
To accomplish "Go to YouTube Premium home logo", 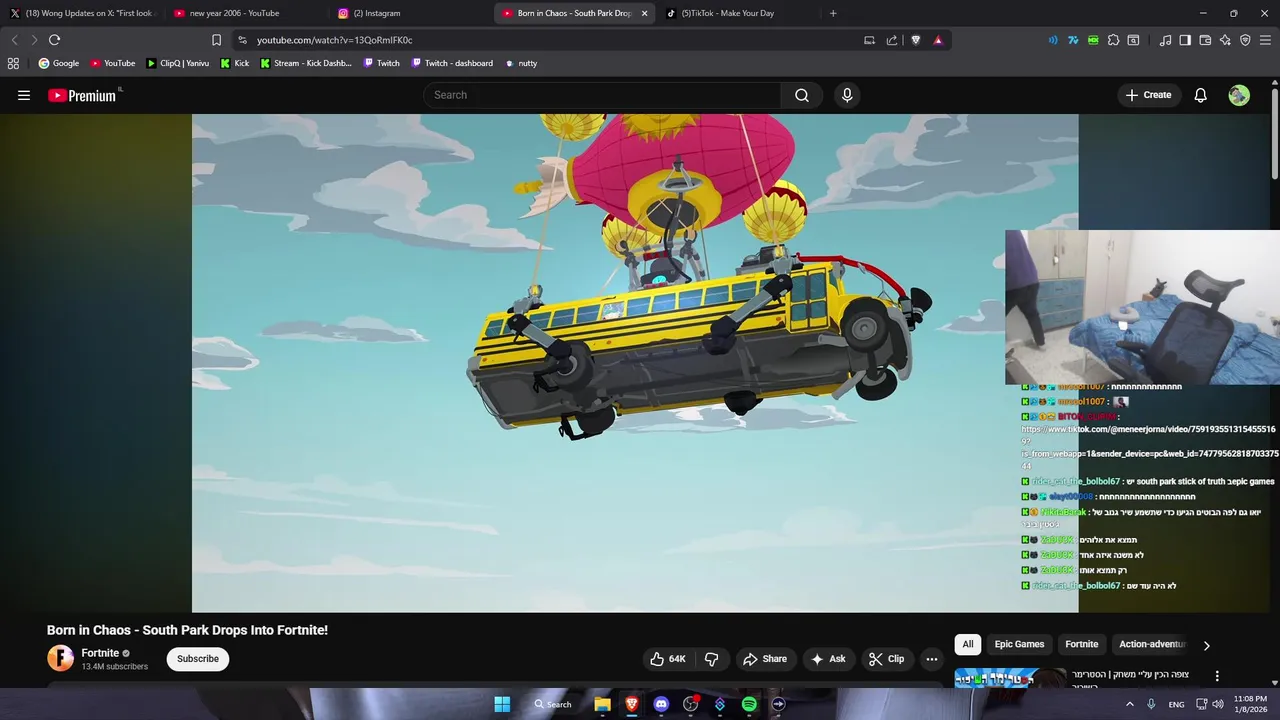I will click(x=84, y=95).
